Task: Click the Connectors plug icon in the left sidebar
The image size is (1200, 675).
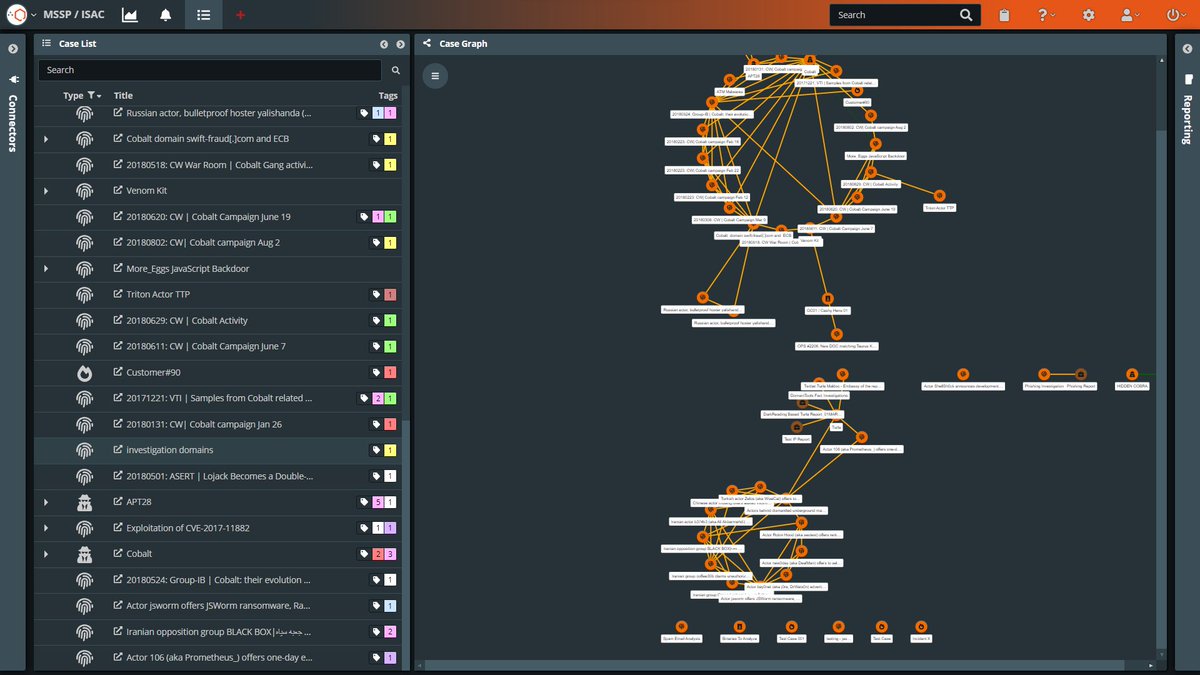Action: pos(13,78)
